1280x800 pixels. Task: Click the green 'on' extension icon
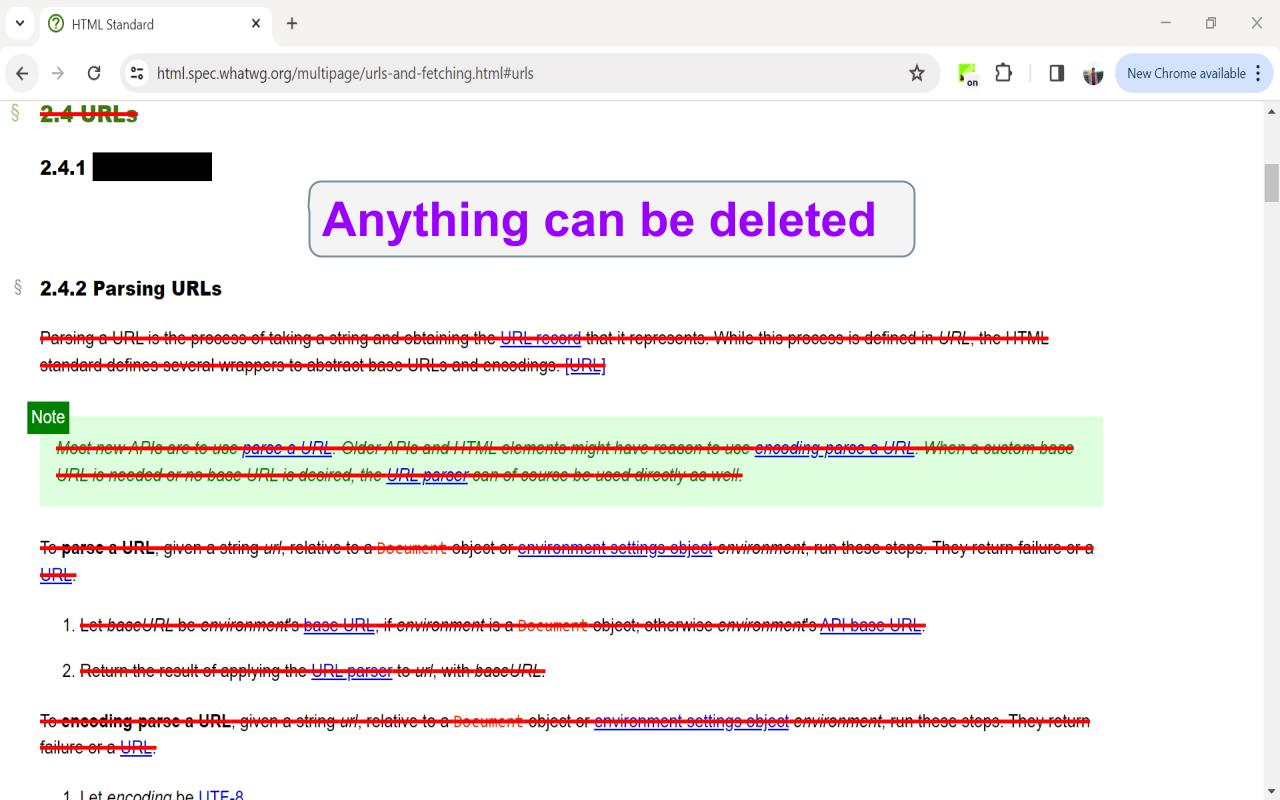pos(967,74)
